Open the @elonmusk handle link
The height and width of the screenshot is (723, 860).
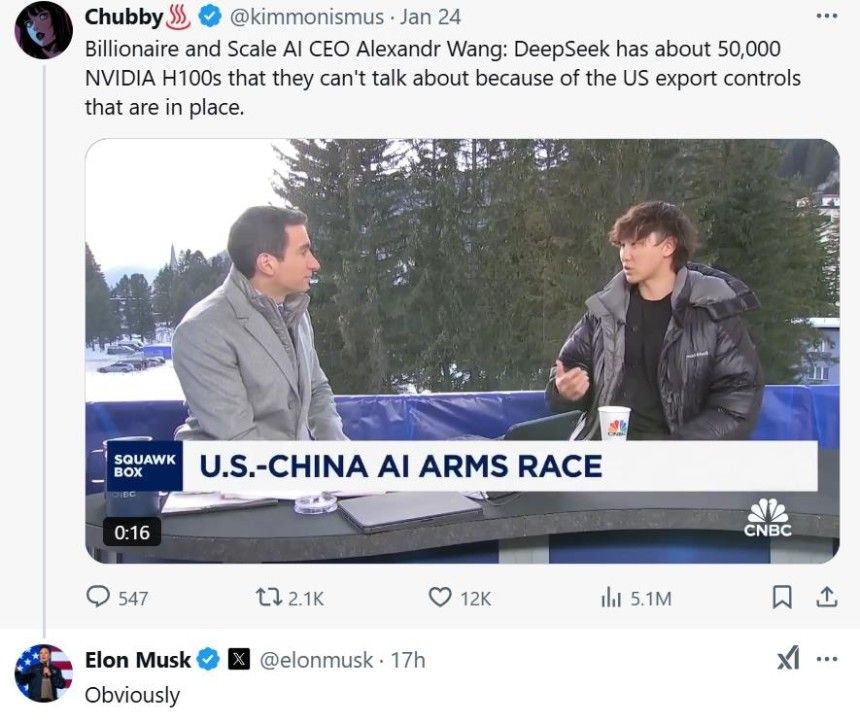pyautogui.click(x=317, y=660)
